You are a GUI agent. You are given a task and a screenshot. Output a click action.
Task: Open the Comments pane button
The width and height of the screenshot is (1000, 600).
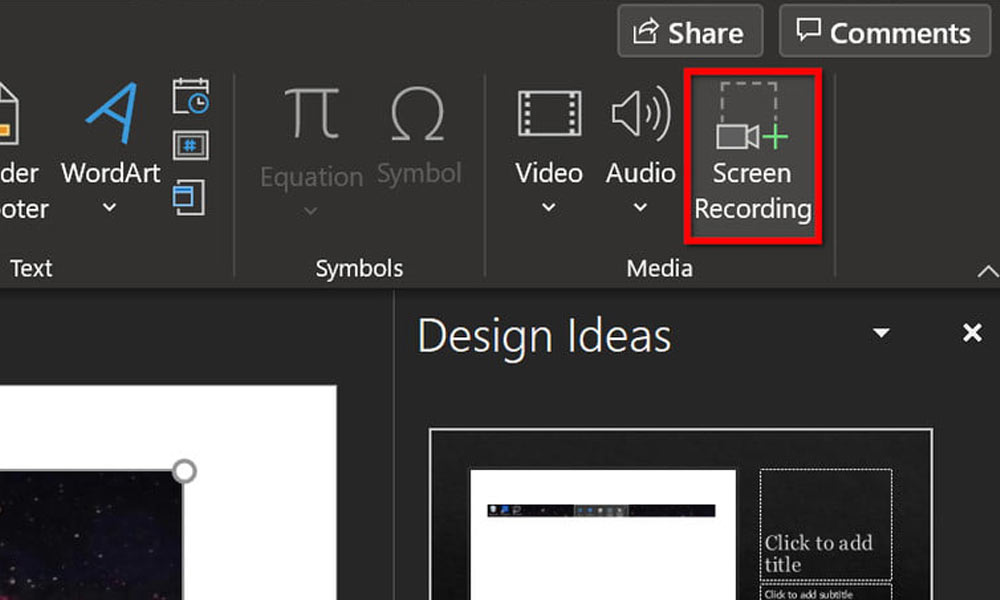click(x=885, y=33)
